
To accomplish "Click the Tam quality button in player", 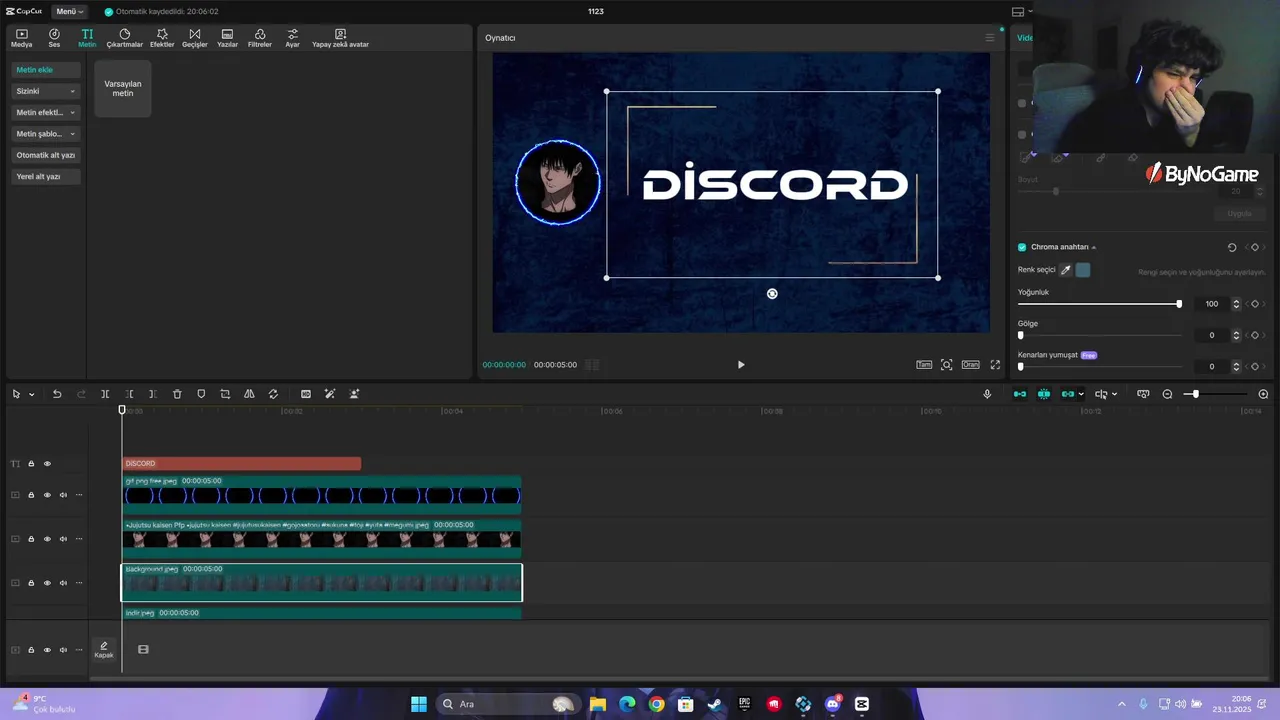I will 924,365.
